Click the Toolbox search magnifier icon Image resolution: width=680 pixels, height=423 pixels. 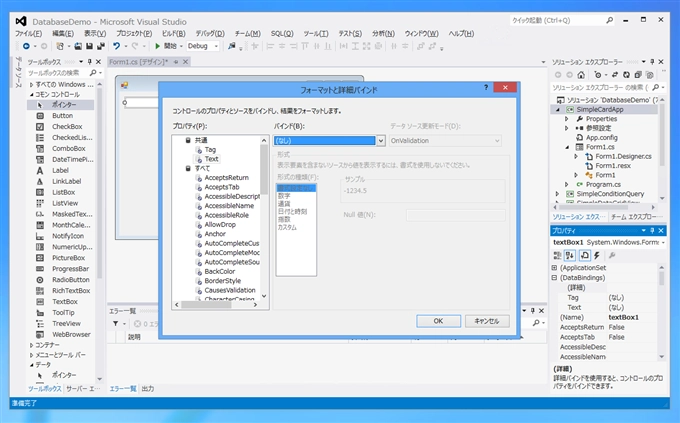click(x=93, y=72)
